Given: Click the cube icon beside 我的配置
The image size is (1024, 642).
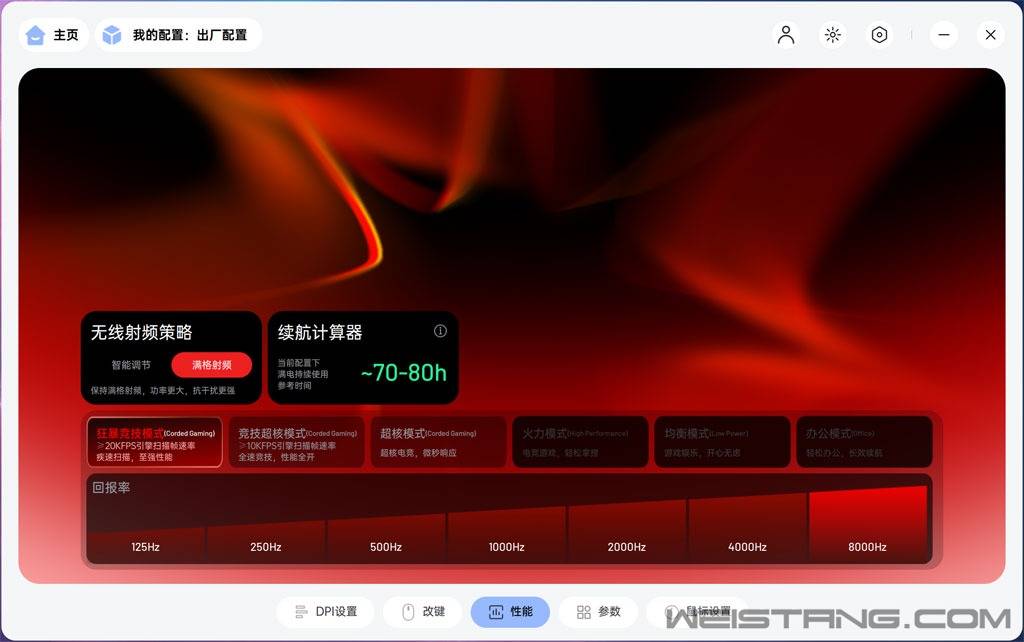Looking at the screenshot, I should tap(110, 34).
